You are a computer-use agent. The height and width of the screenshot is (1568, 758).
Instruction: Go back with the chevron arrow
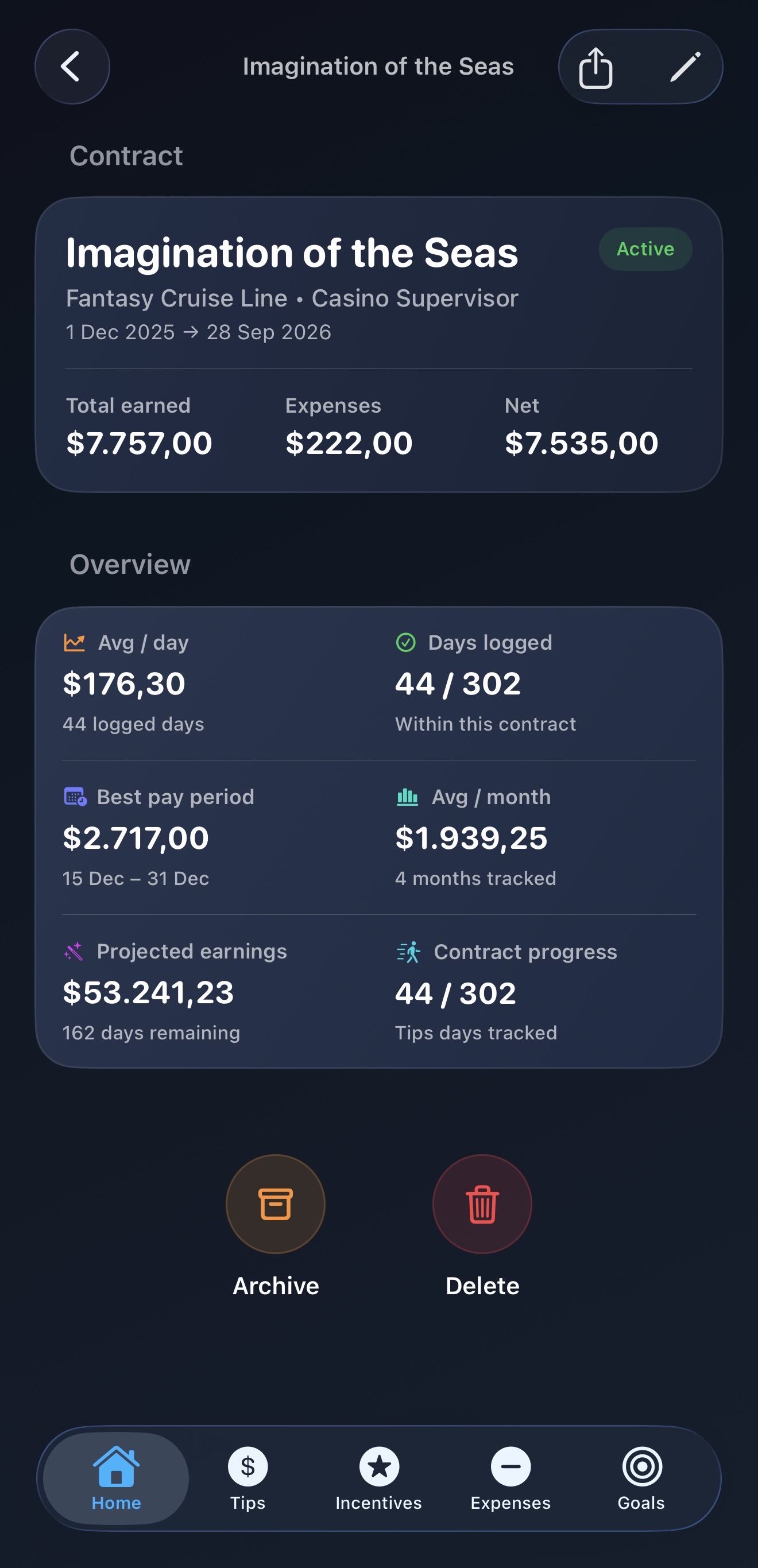tap(72, 67)
